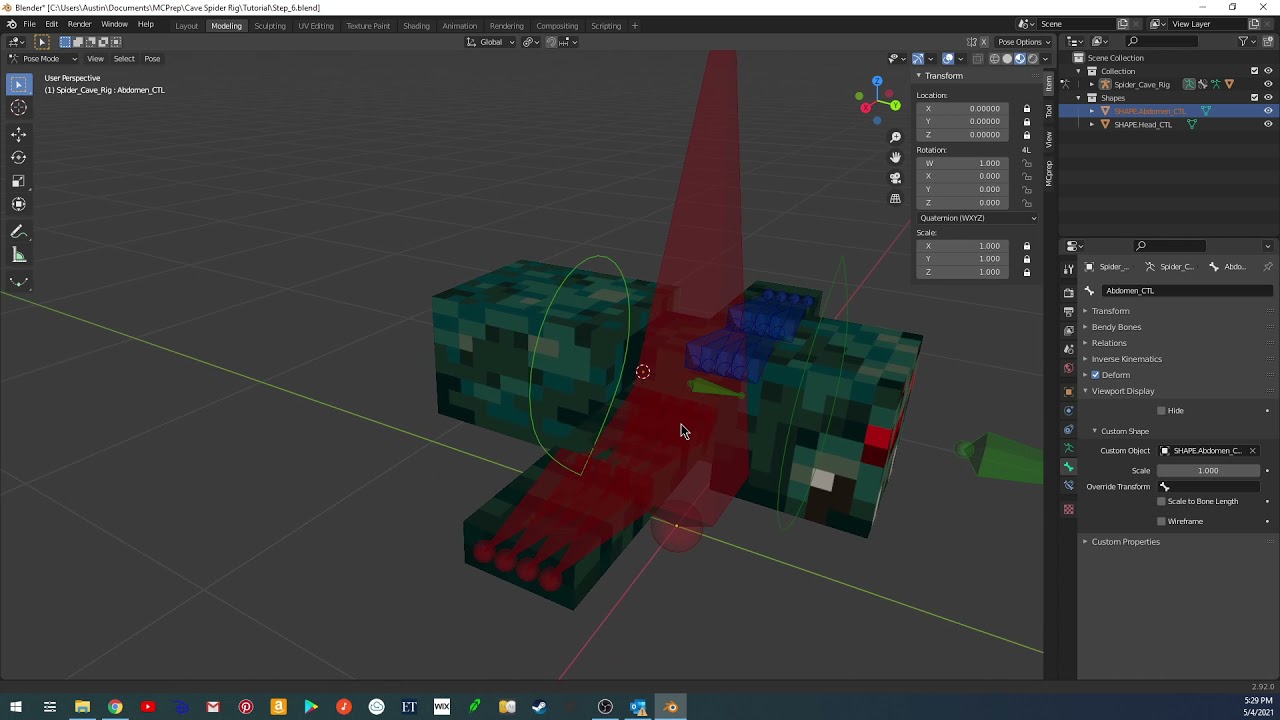
Task: Enable the Wireframe checkbox
Action: 1161,521
